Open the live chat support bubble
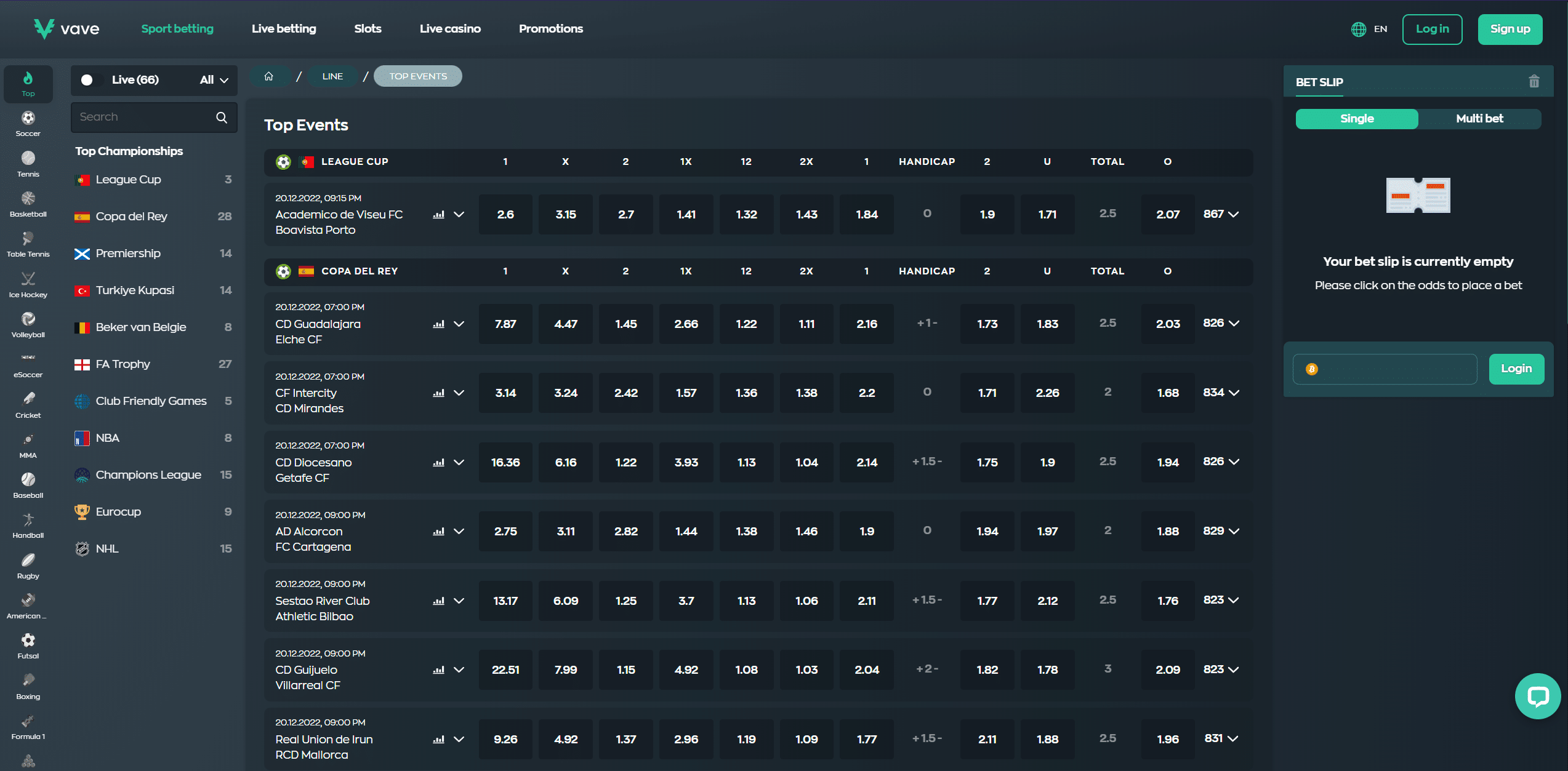 tap(1537, 696)
